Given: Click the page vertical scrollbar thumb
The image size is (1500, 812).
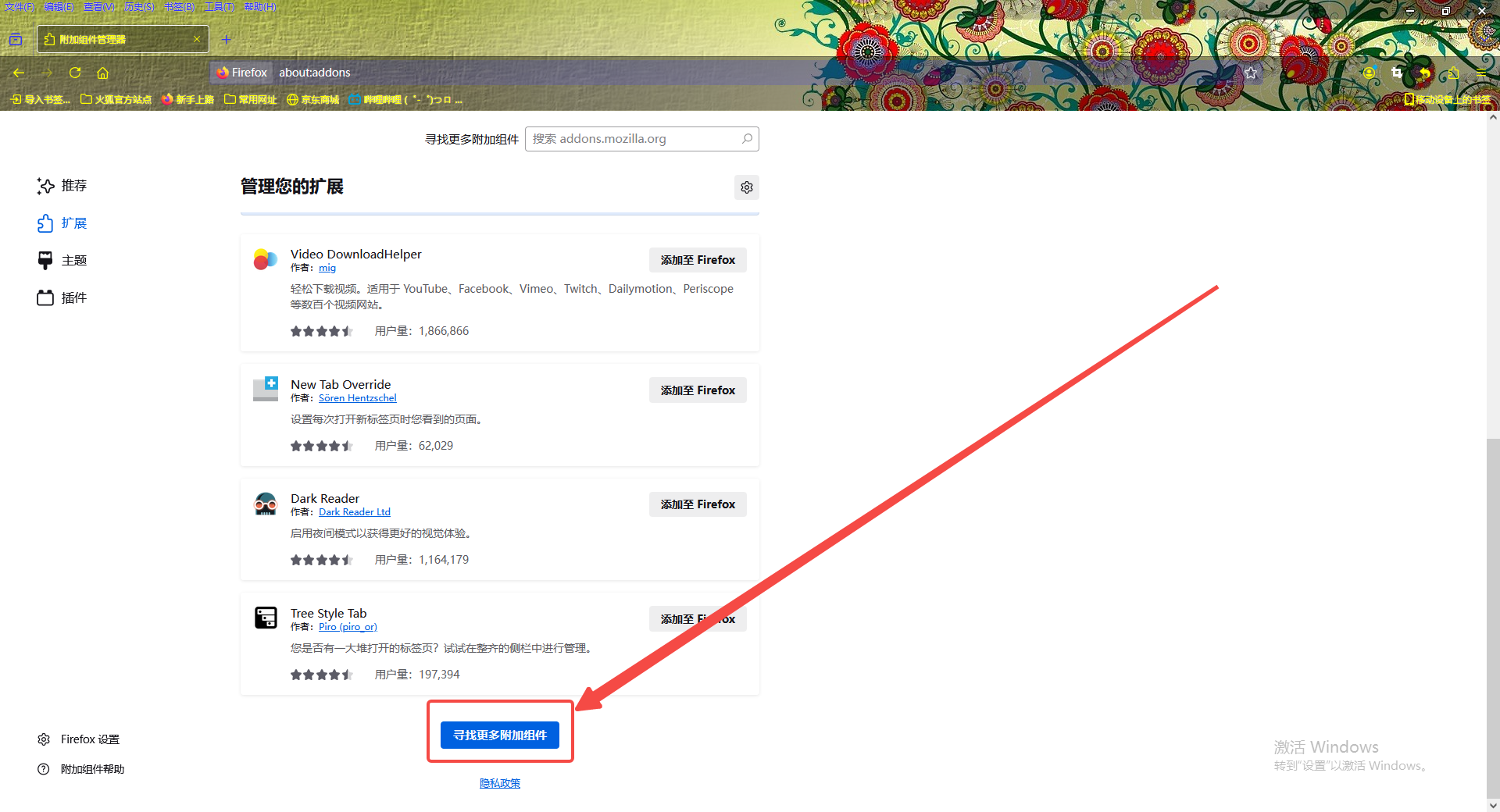Looking at the screenshot, I should click(1493, 618).
